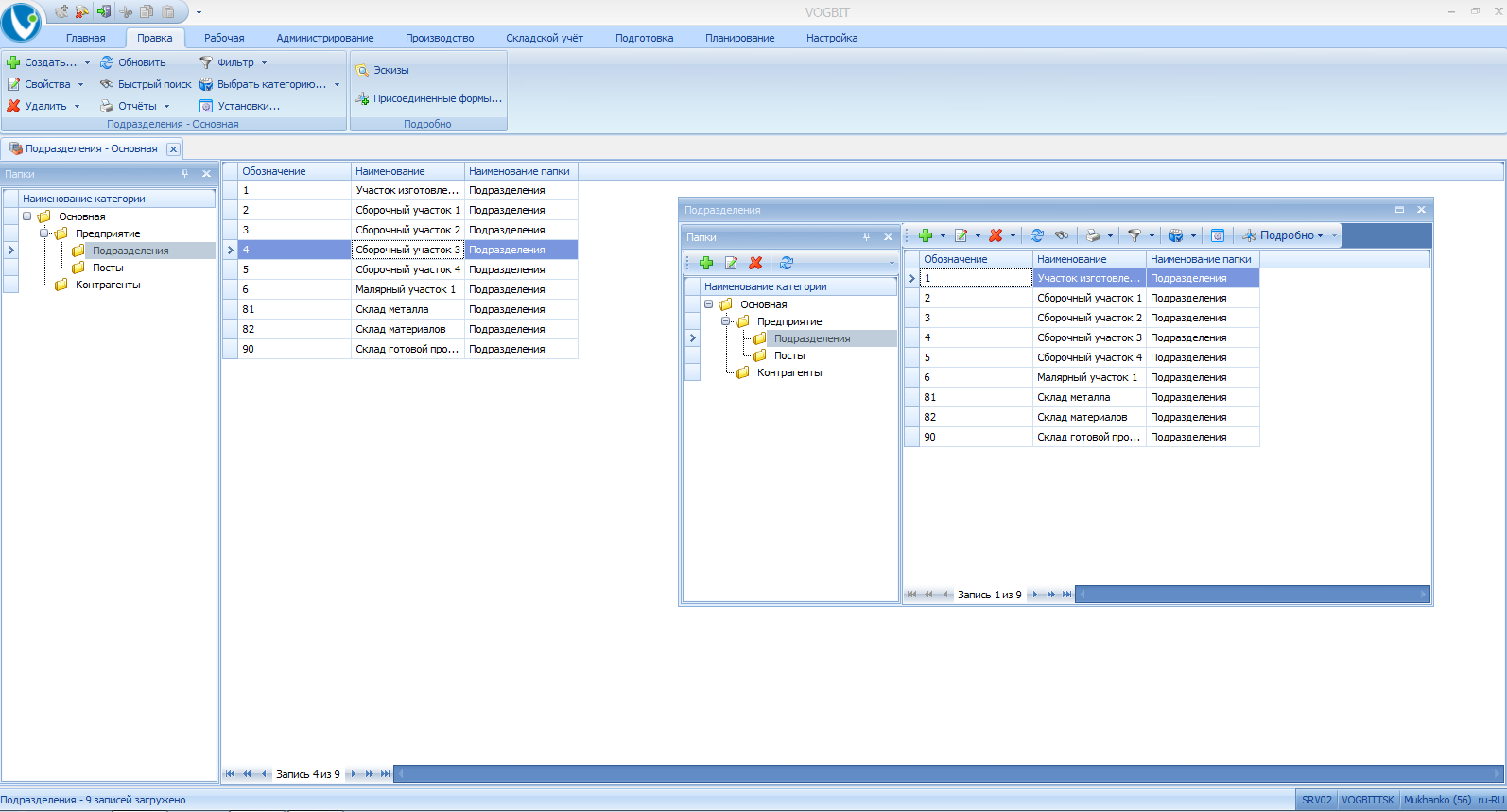Open Эскизы in the Подробно group

click(382, 70)
